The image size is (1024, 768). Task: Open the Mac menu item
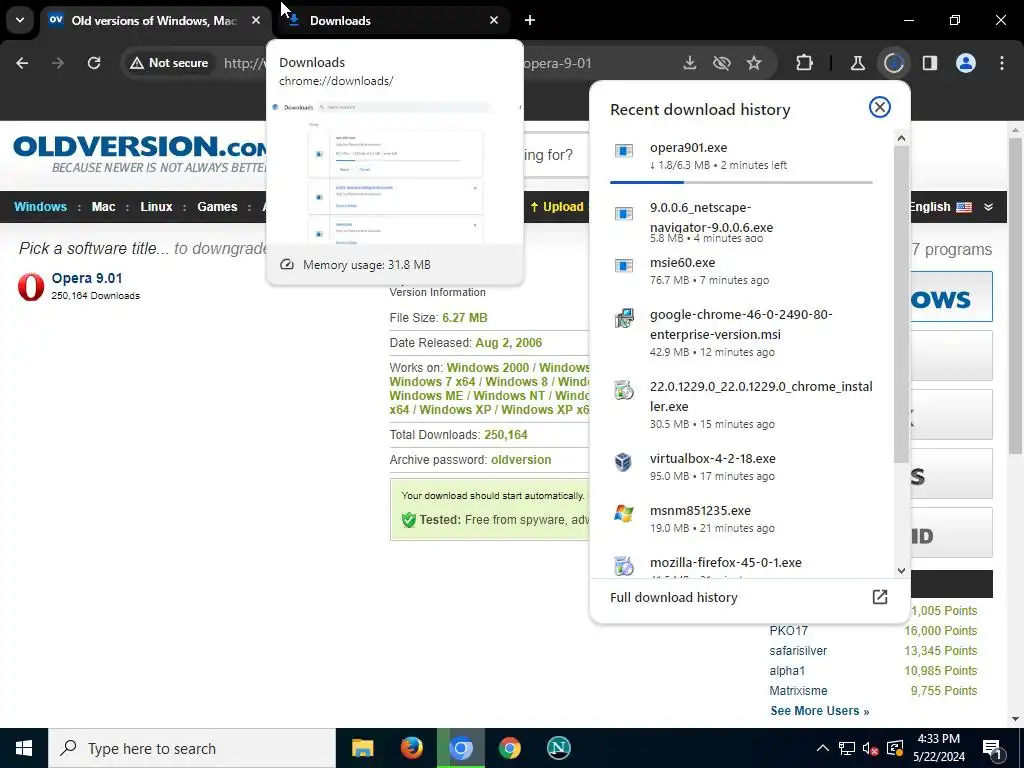point(103,207)
